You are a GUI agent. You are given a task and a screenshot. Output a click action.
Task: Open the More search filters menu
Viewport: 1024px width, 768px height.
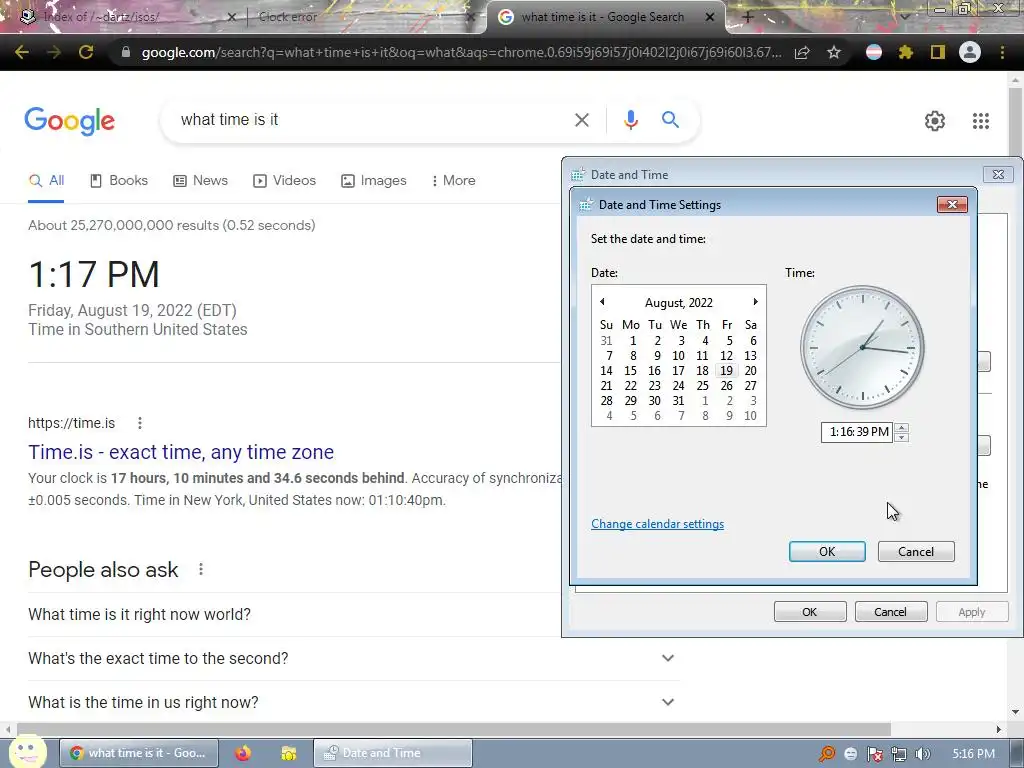[x=453, y=181]
